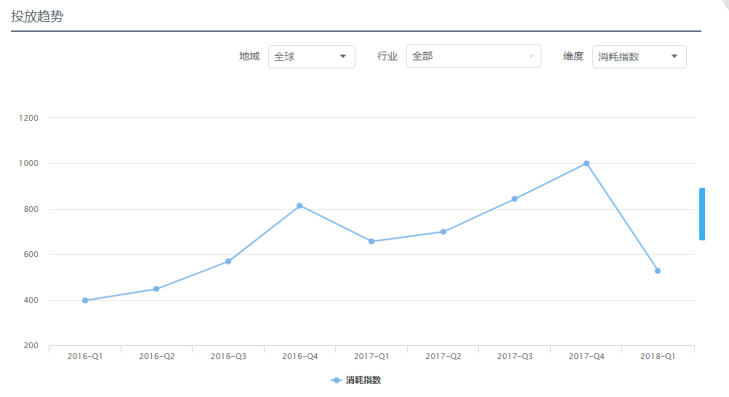Select the 2016-Q4 data point
Image resolution: width=729 pixels, height=397 pixels.
click(x=299, y=206)
